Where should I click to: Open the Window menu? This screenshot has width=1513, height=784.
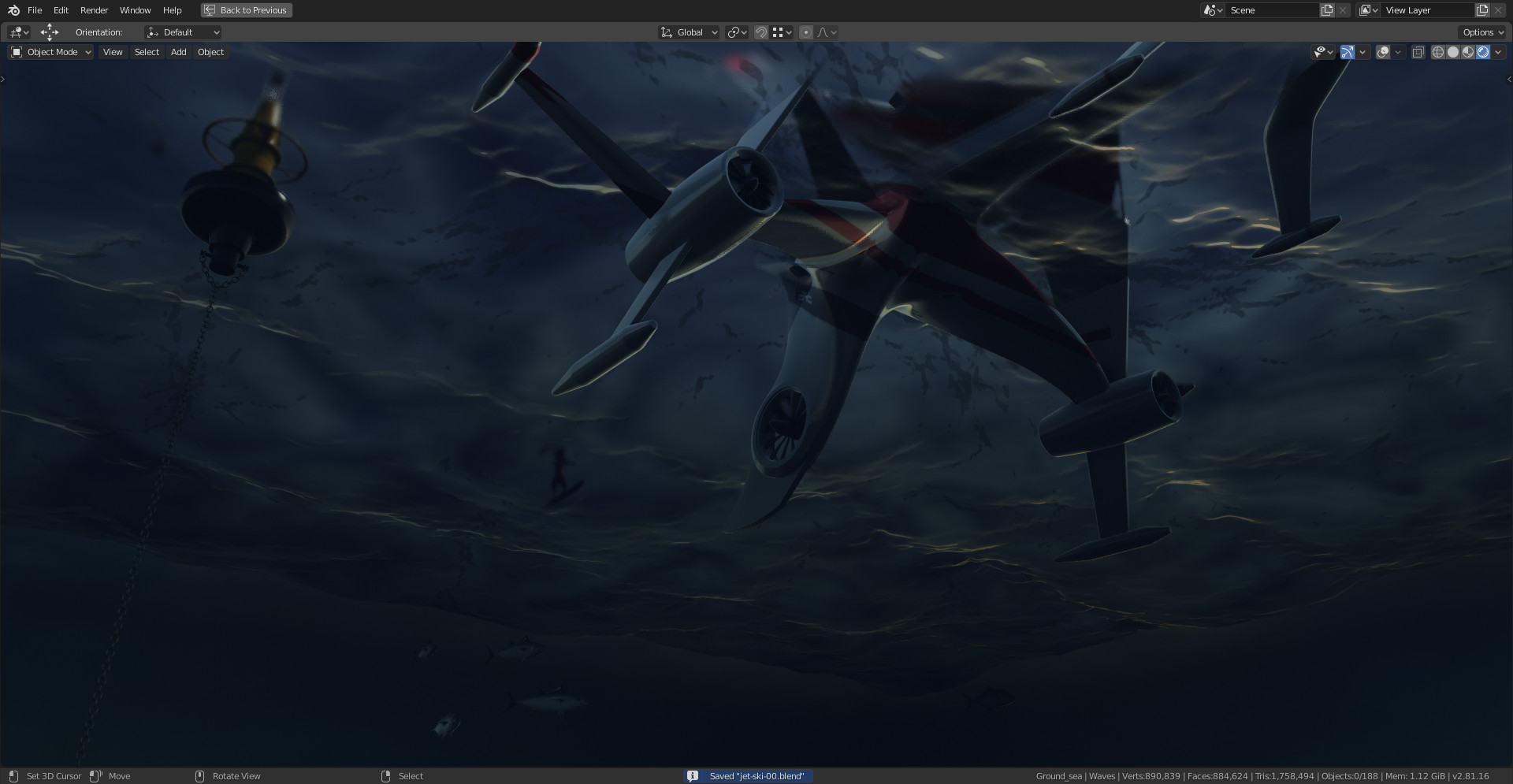tap(135, 10)
